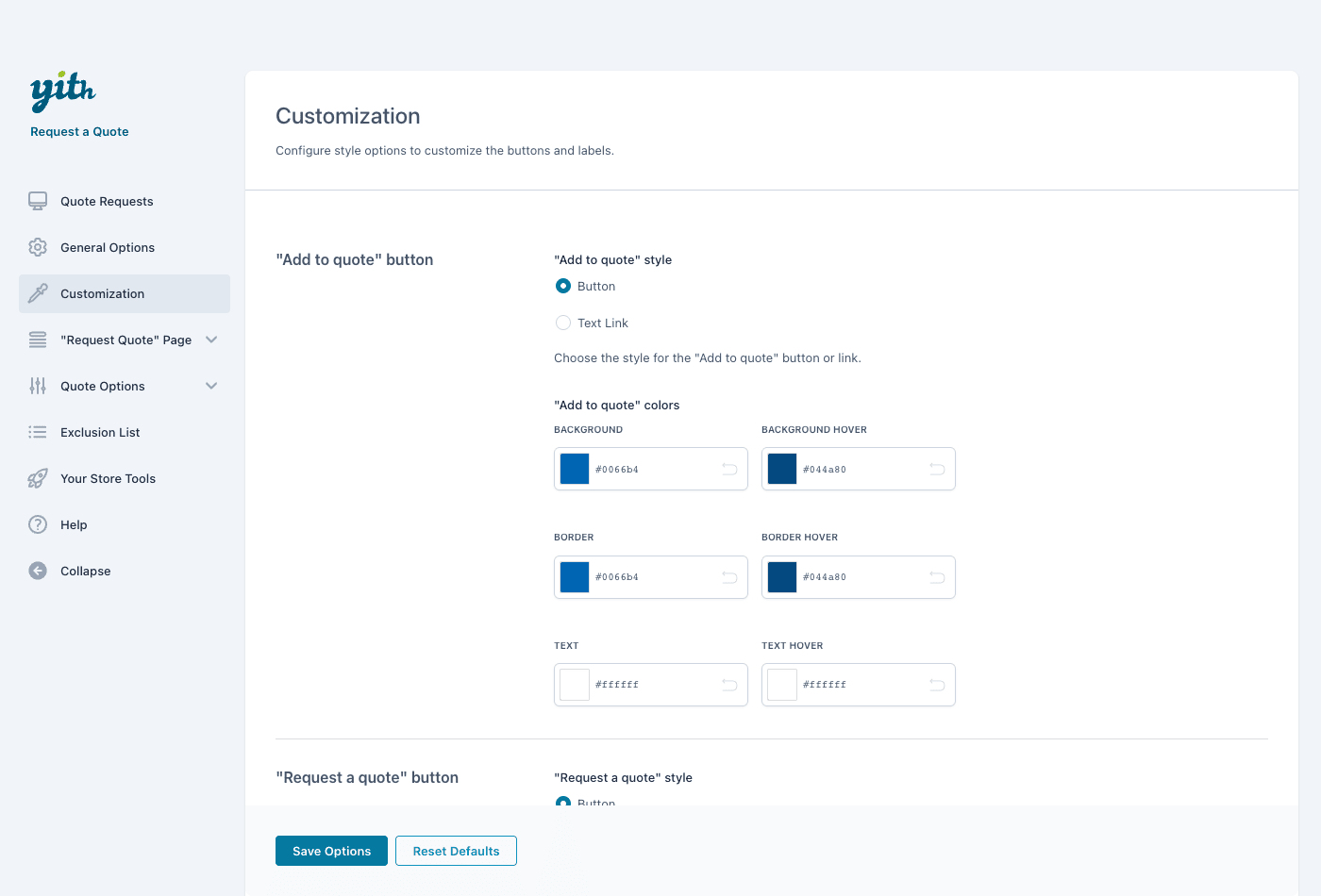Screen dimensions: 1321x896
Task: Open the TEXT HOVER color swatch picker
Action: 782,685
